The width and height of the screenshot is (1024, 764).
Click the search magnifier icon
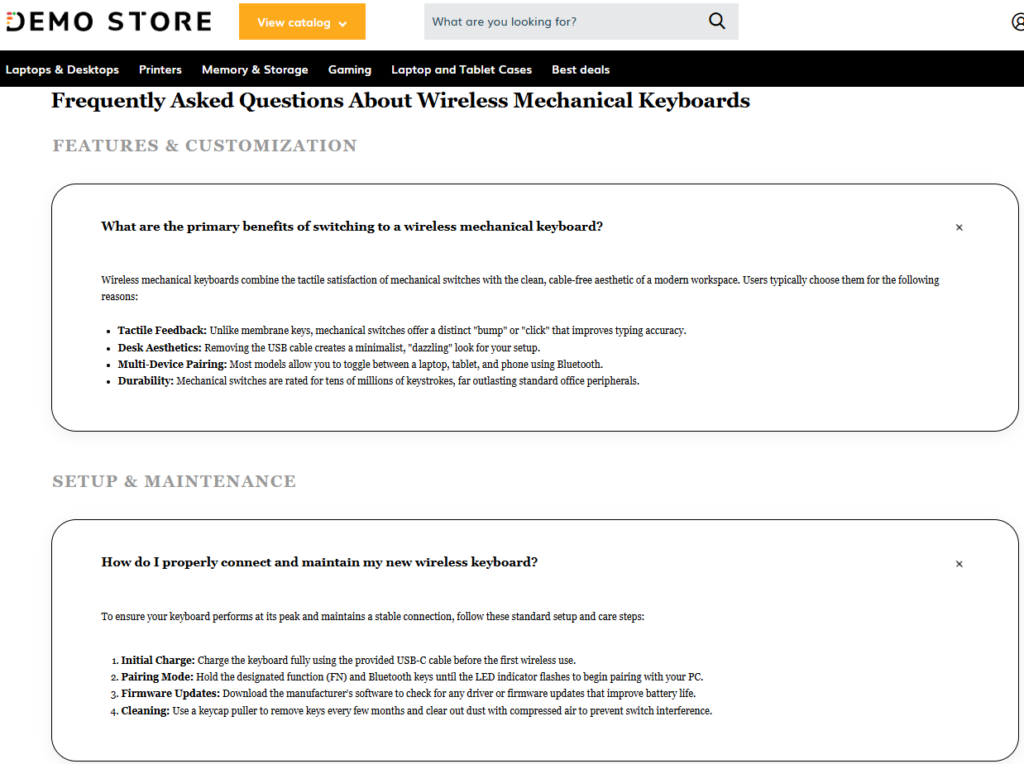point(717,21)
